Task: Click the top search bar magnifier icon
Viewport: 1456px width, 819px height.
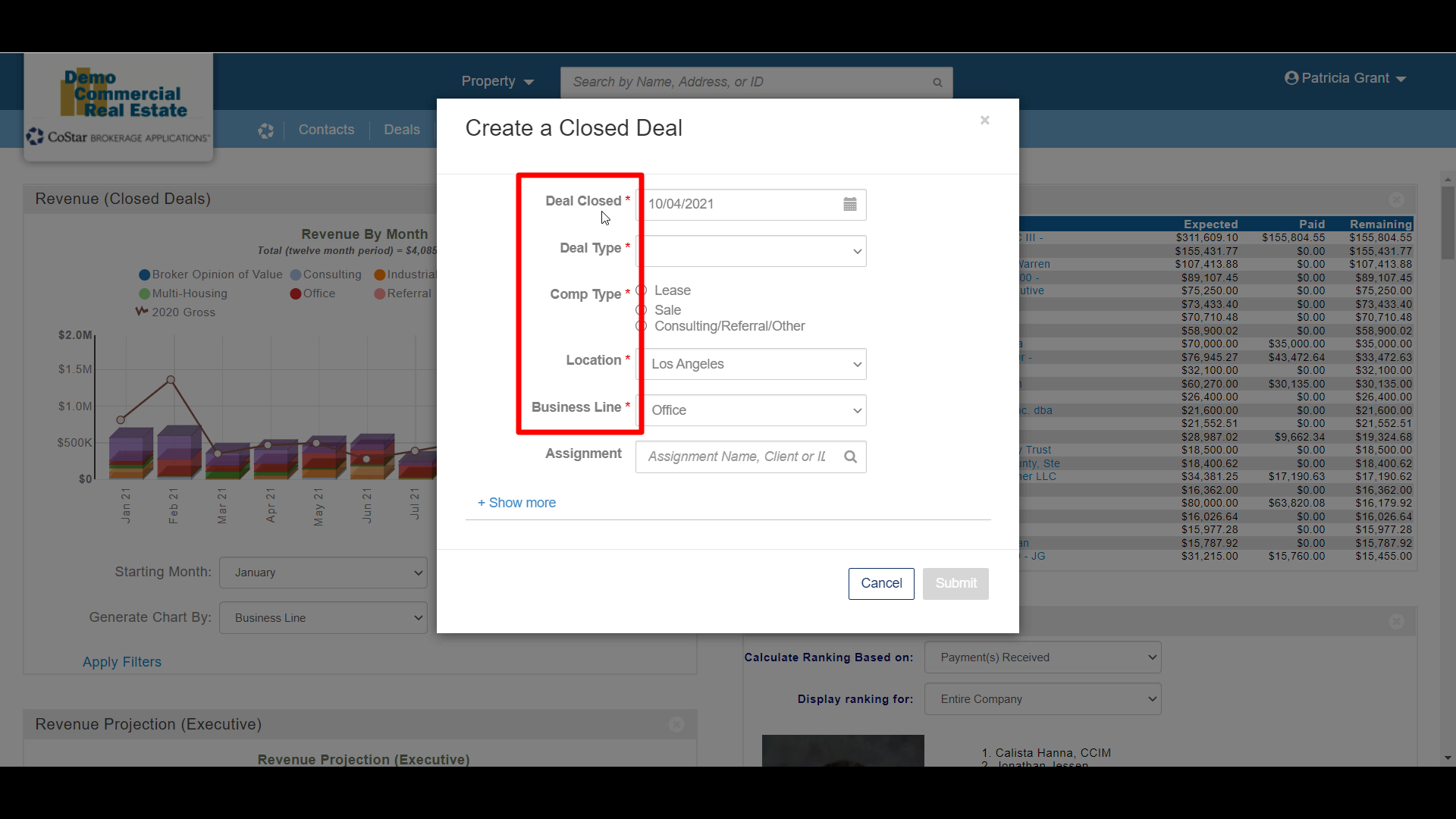Action: (x=937, y=83)
